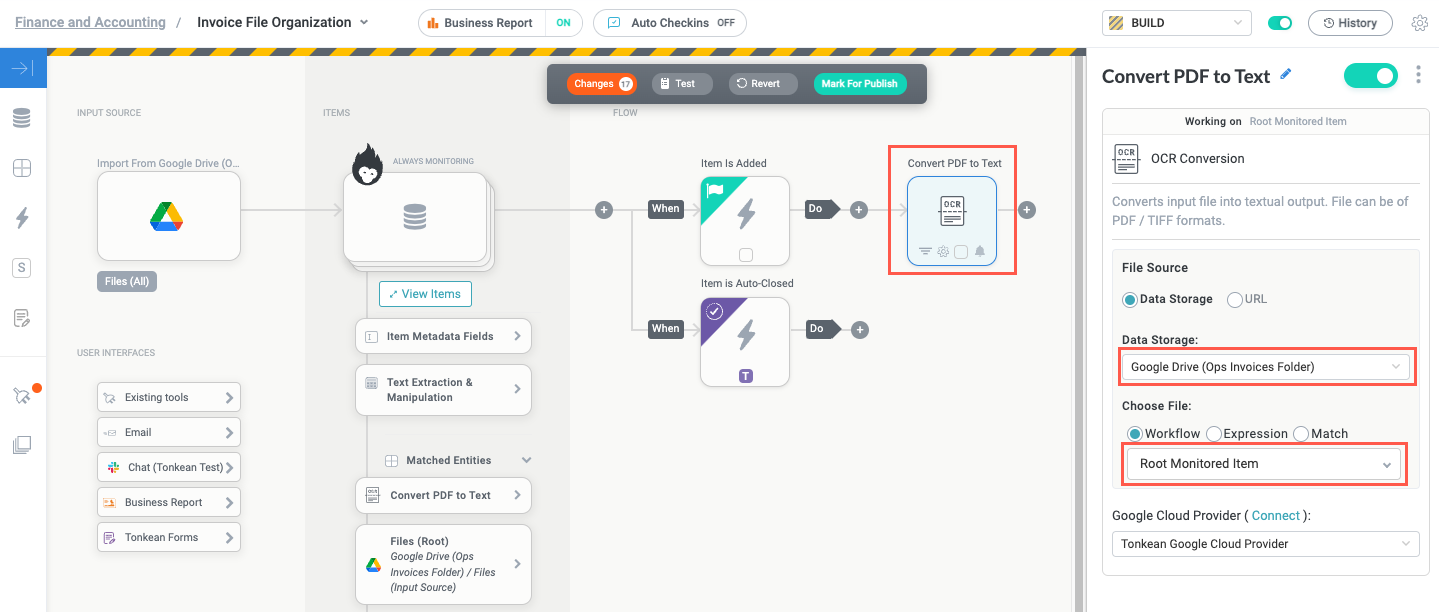This screenshot has height=612, width=1439.
Task: Open the settings gear in top-right corner
Action: point(1421,22)
